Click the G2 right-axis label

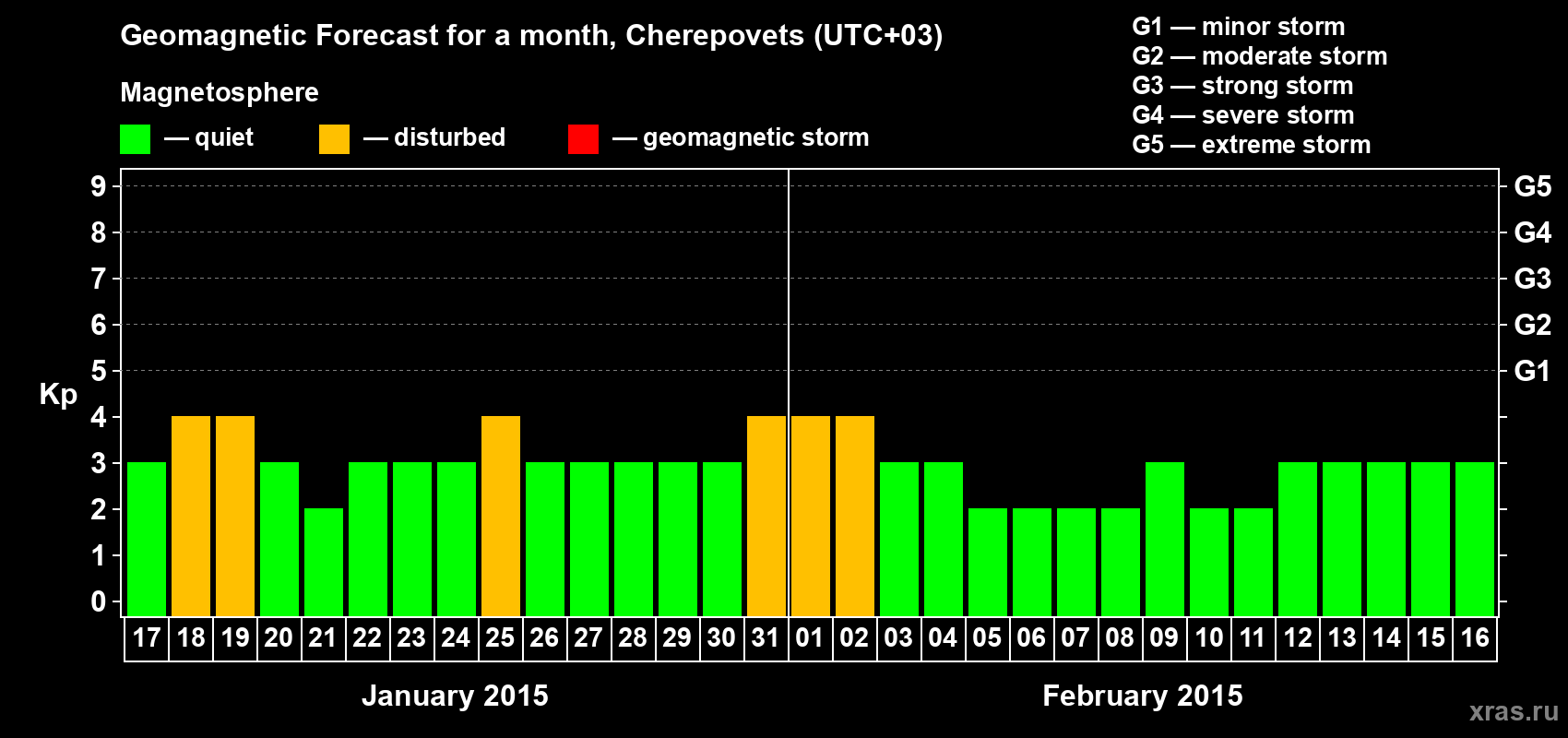click(x=1532, y=325)
